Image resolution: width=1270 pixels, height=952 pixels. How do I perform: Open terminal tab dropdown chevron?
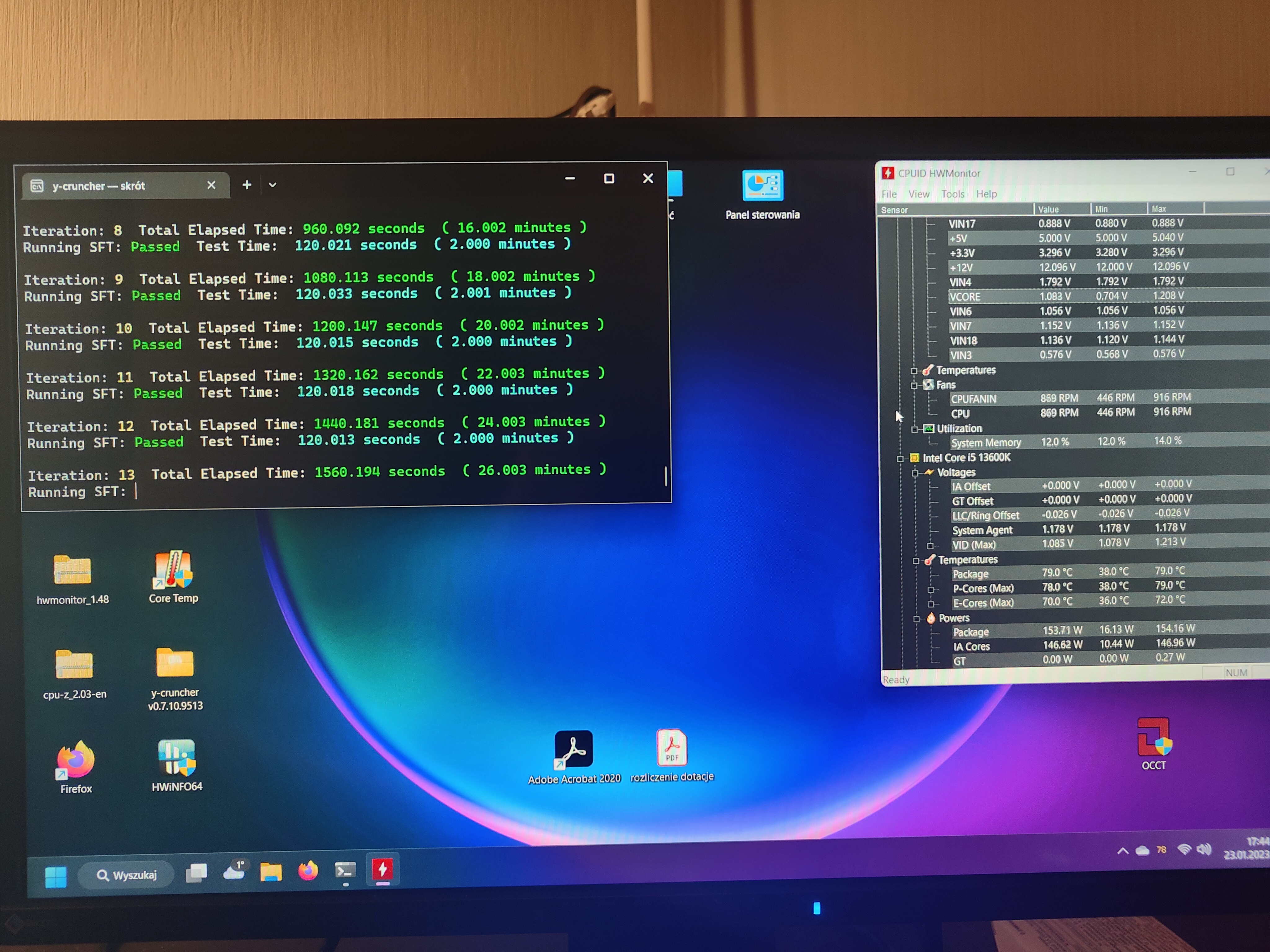(x=273, y=185)
